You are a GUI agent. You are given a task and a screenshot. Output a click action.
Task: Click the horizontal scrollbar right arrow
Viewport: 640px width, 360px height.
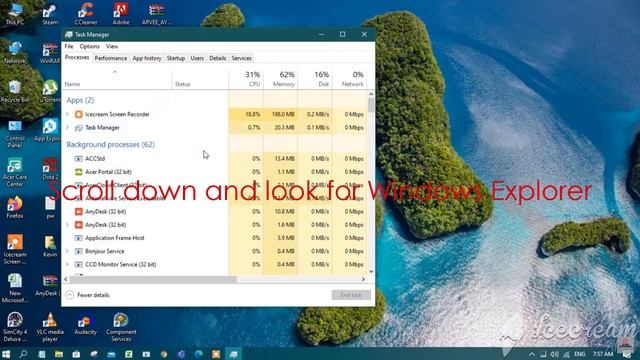[363, 280]
